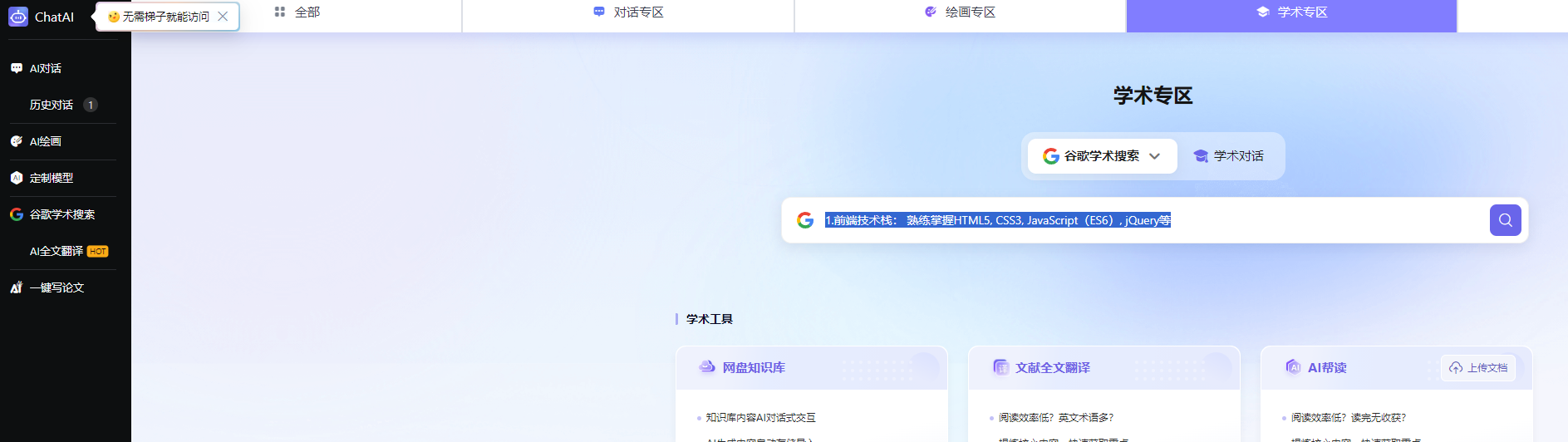Open the 文献全文翻译 tool card
The height and width of the screenshot is (442, 1568).
click(x=1104, y=367)
